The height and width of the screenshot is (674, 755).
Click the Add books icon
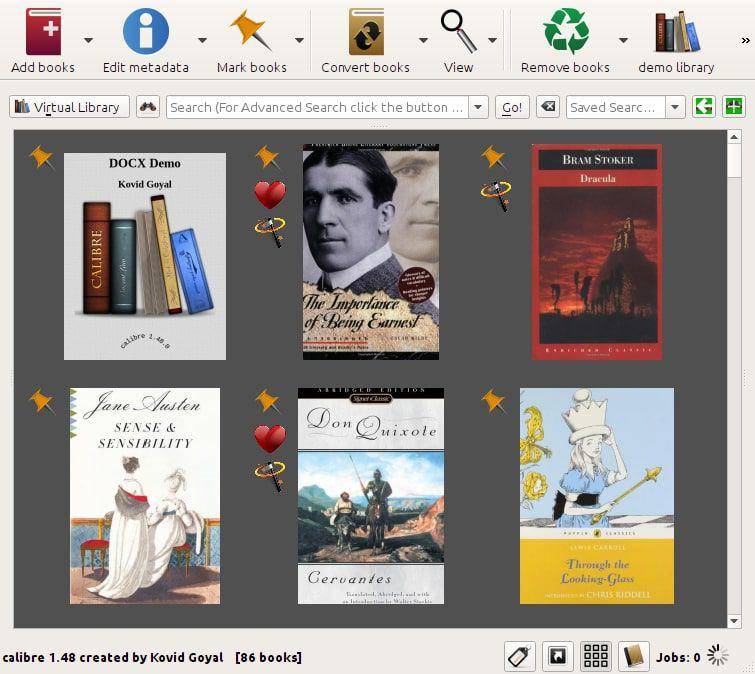[43, 32]
